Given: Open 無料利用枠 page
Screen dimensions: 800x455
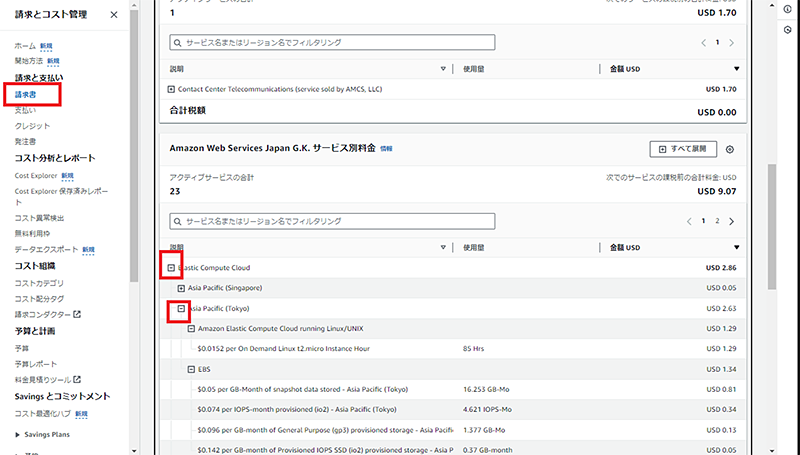Looking at the screenshot, I should 32,234.
